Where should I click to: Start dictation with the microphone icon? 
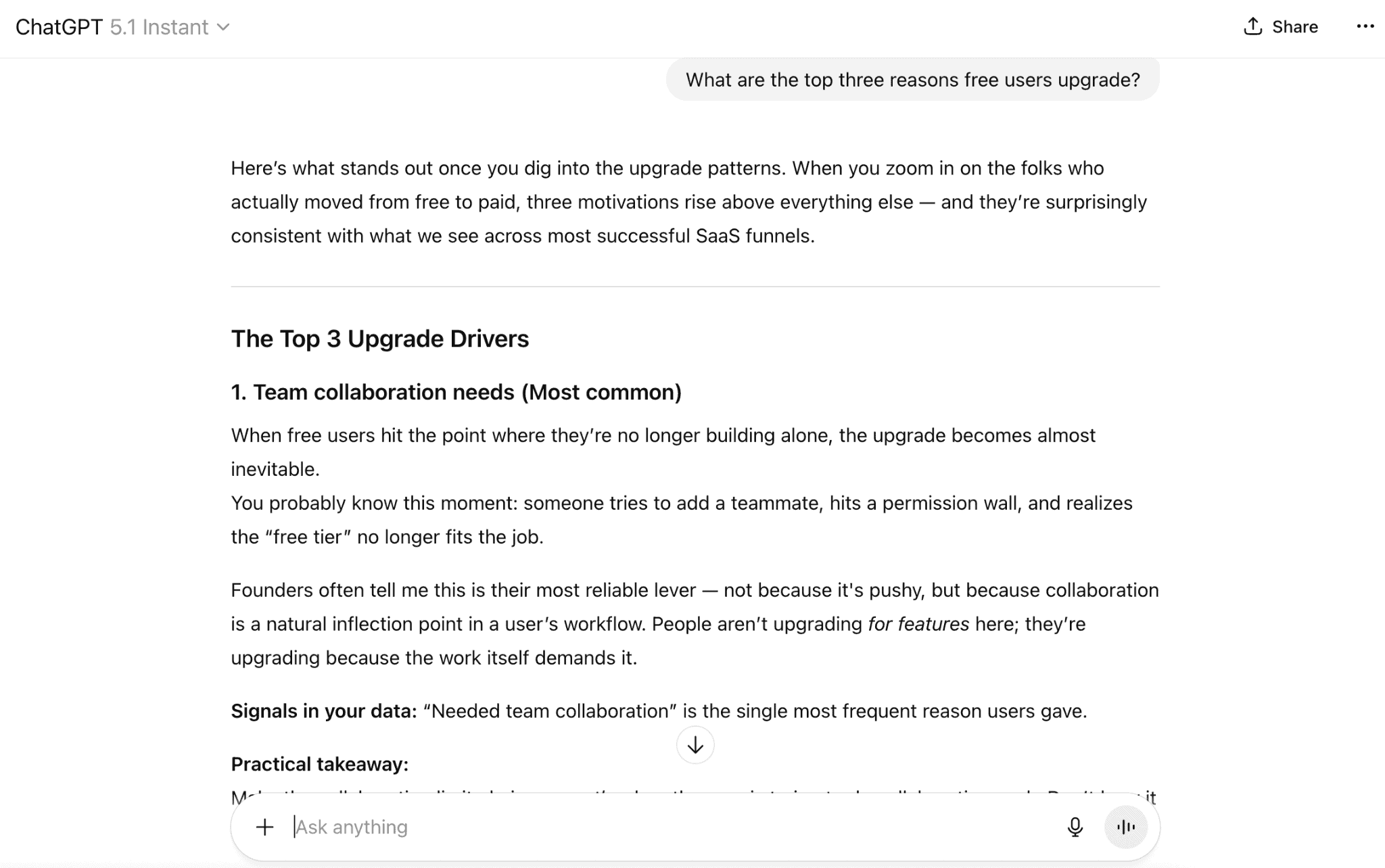click(x=1075, y=827)
